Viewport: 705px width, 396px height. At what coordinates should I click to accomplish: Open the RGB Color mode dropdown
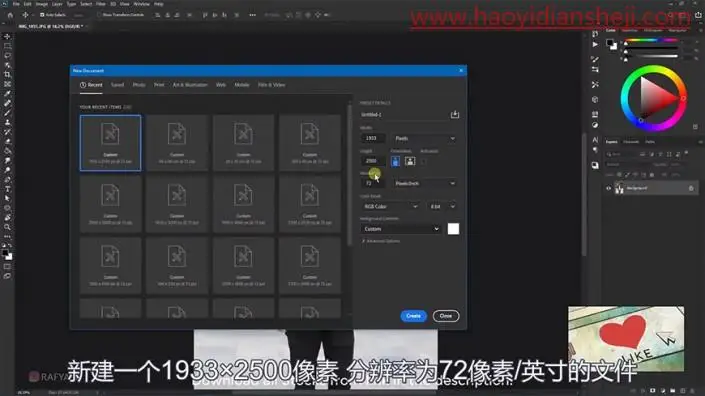coord(390,206)
